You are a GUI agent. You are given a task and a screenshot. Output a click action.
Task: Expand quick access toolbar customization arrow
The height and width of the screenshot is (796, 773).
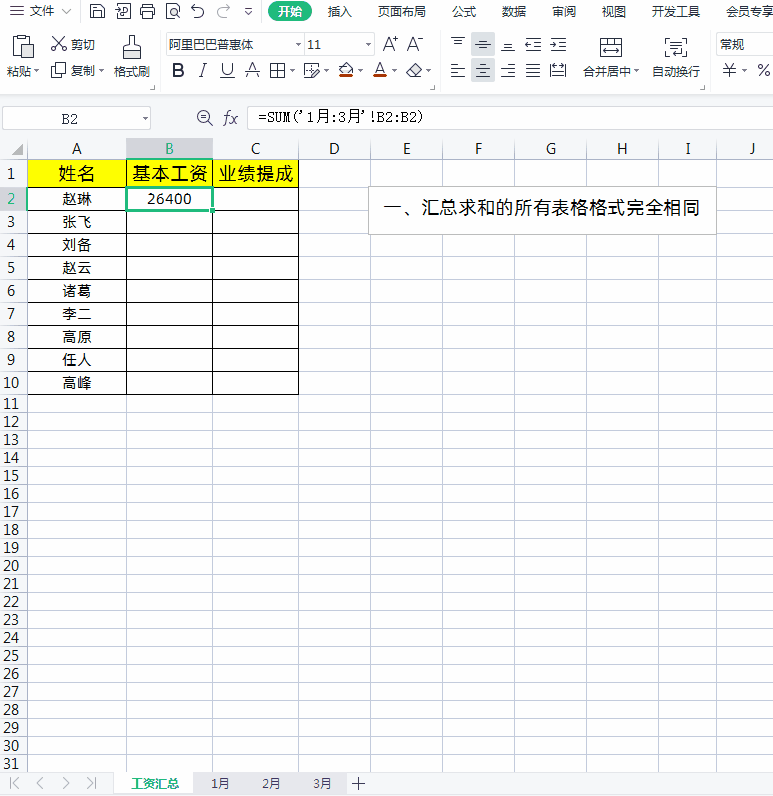click(x=248, y=11)
